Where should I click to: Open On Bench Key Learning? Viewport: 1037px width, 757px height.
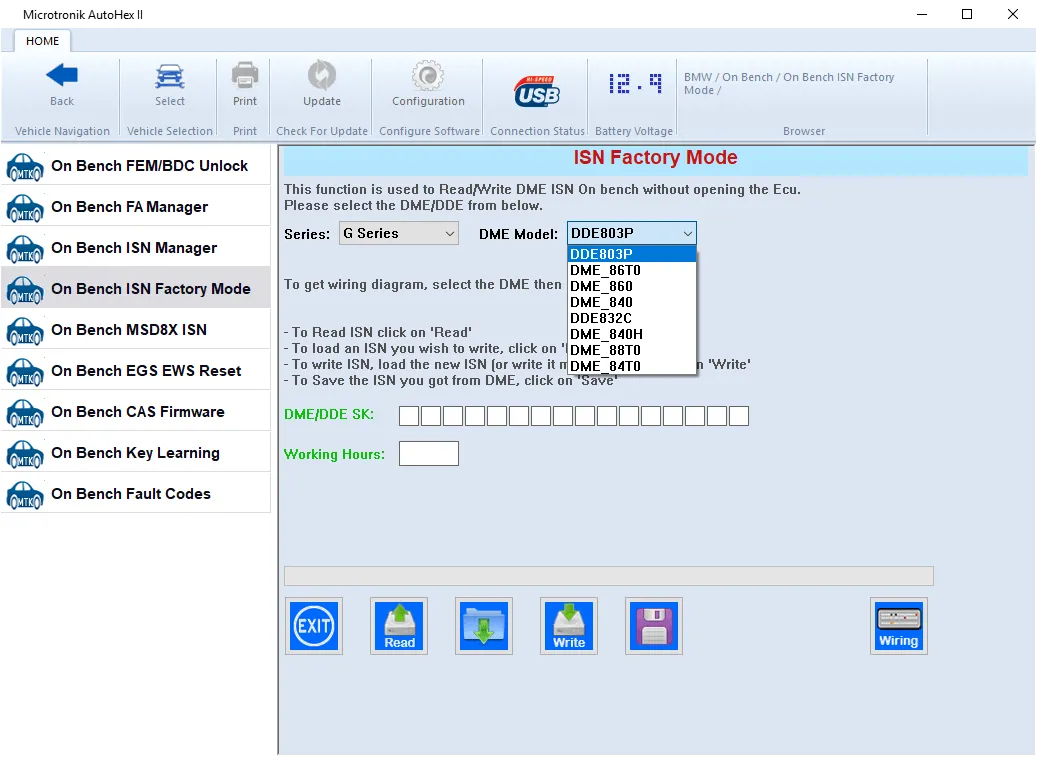click(x=136, y=453)
